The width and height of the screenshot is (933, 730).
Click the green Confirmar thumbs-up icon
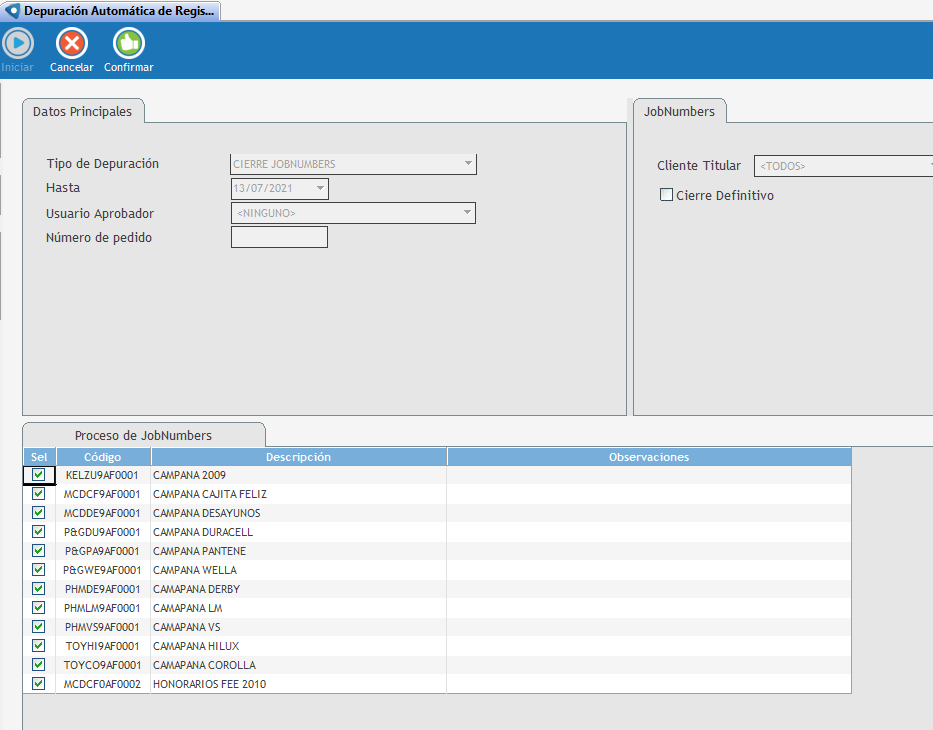pos(128,43)
